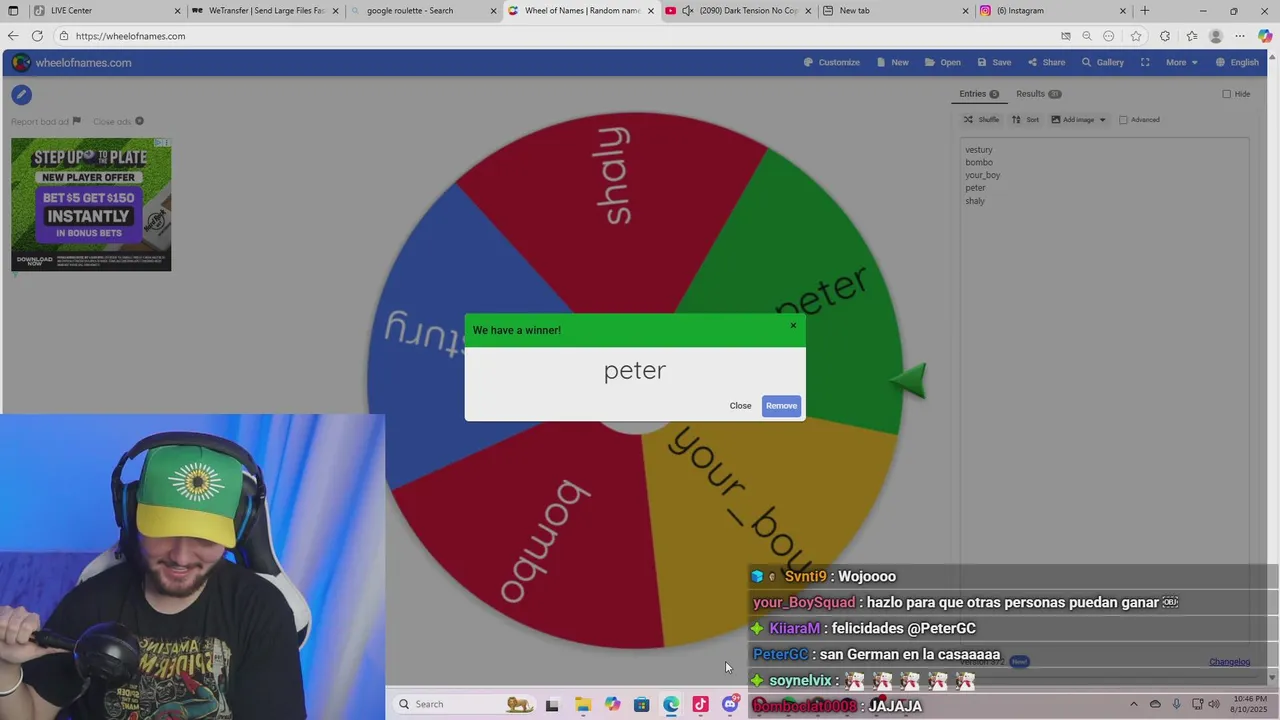Open the Gallery search option
1280x720 pixels.
pos(1102,62)
